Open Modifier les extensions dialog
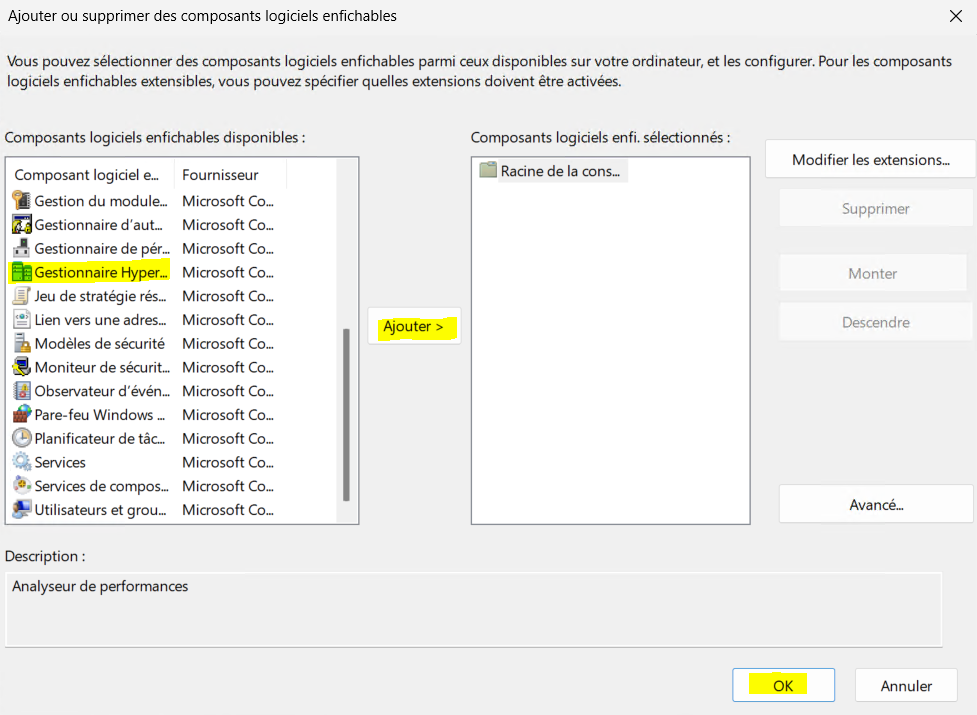Screen dimensions: 977x715 869,160
